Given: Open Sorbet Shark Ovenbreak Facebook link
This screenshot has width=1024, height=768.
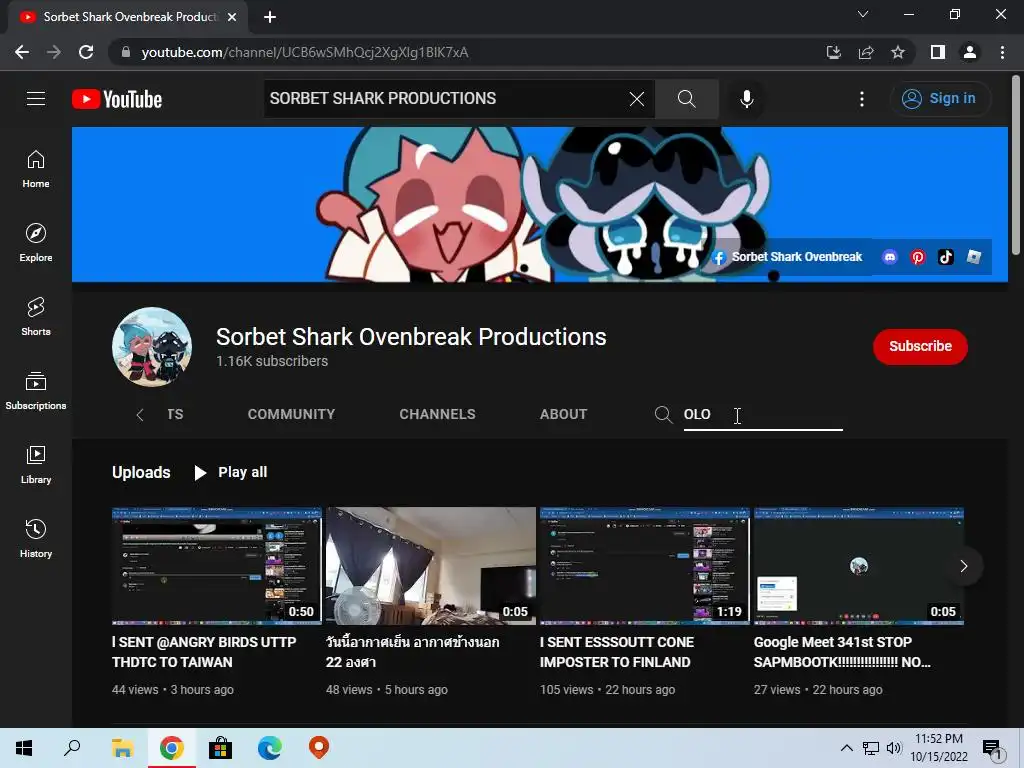Looking at the screenshot, I should pos(787,257).
